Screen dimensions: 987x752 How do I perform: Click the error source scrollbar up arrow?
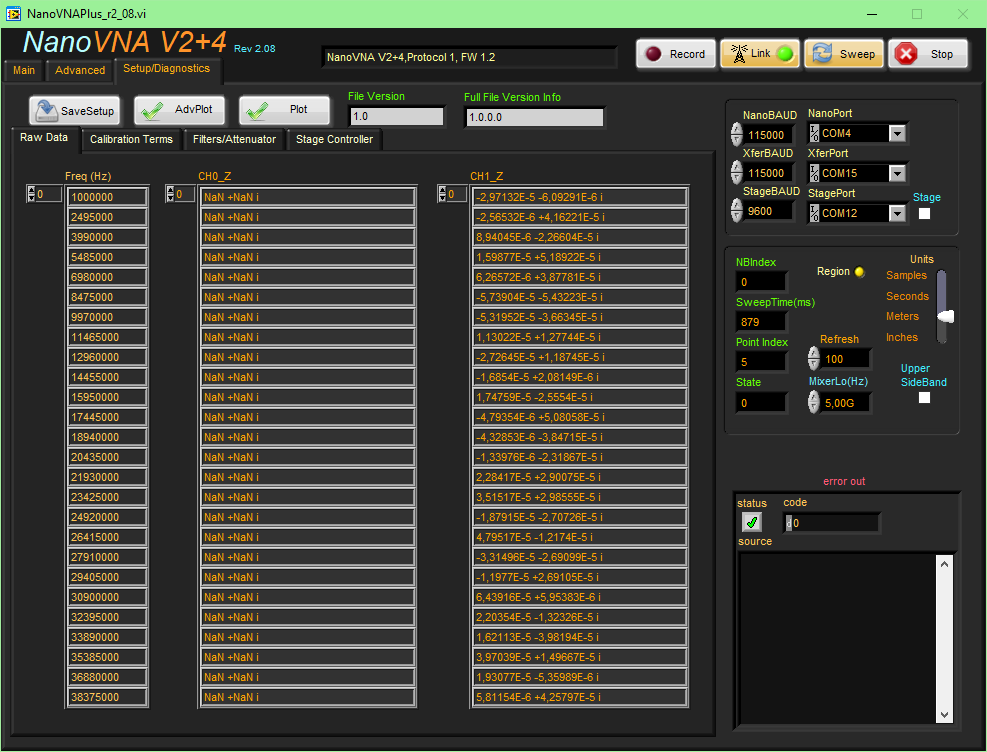point(944,564)
